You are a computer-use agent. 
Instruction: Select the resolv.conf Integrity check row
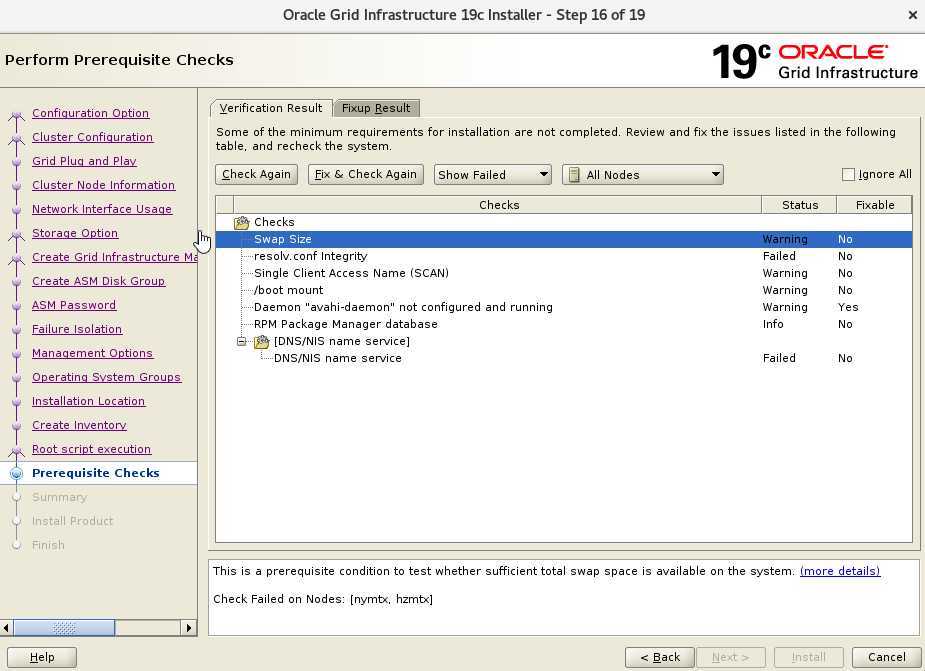pos(563,256)
